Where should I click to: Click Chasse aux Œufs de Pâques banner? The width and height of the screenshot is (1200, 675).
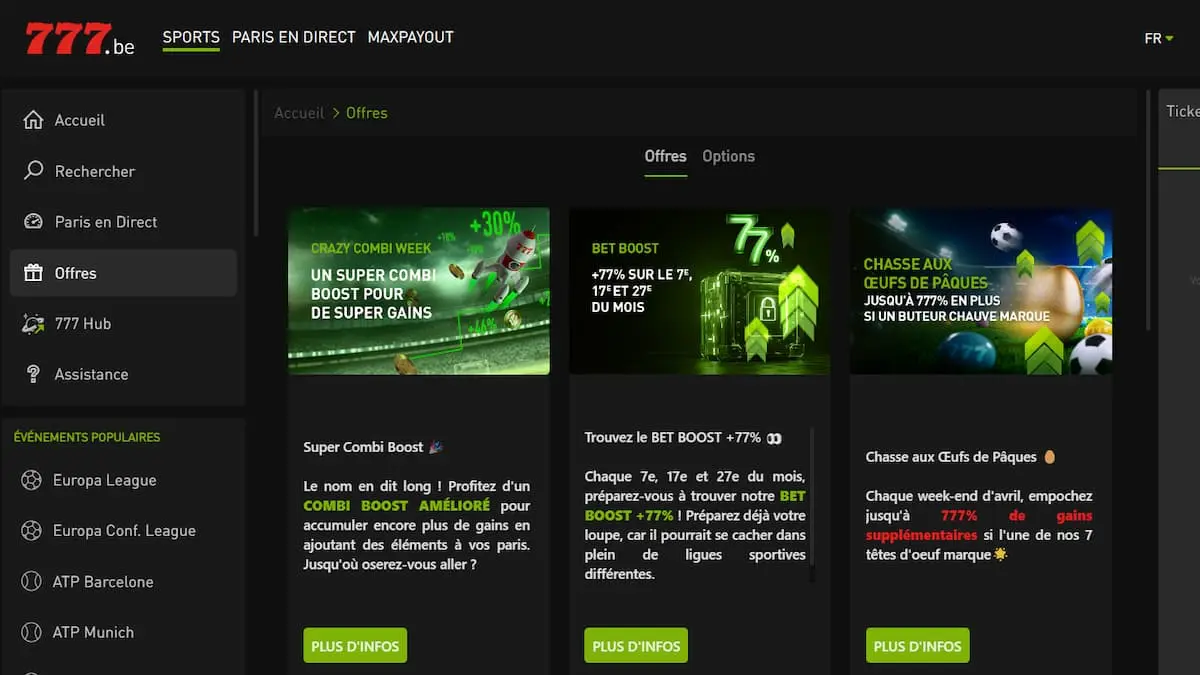[x=981, y=291]
